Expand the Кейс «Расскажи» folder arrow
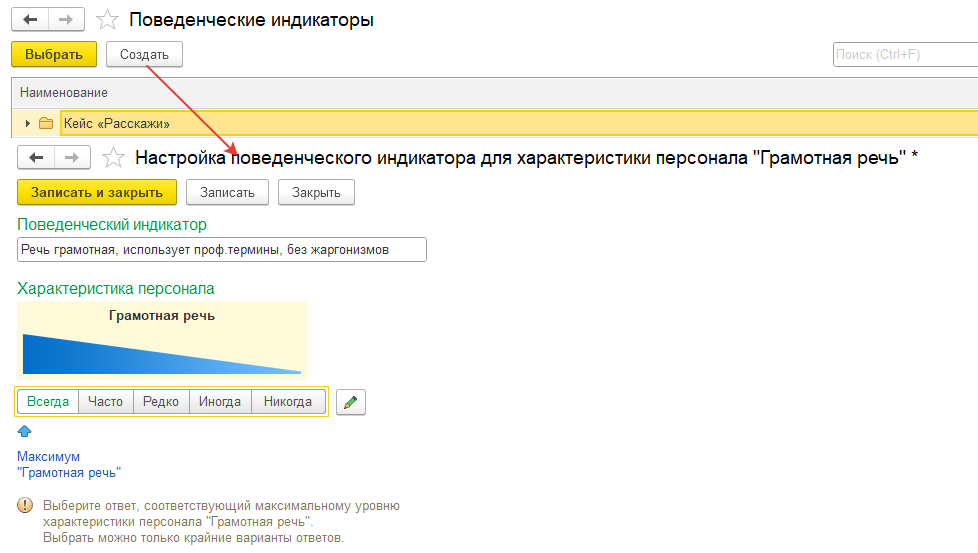978x553 pixels. (x=27, y=123)
